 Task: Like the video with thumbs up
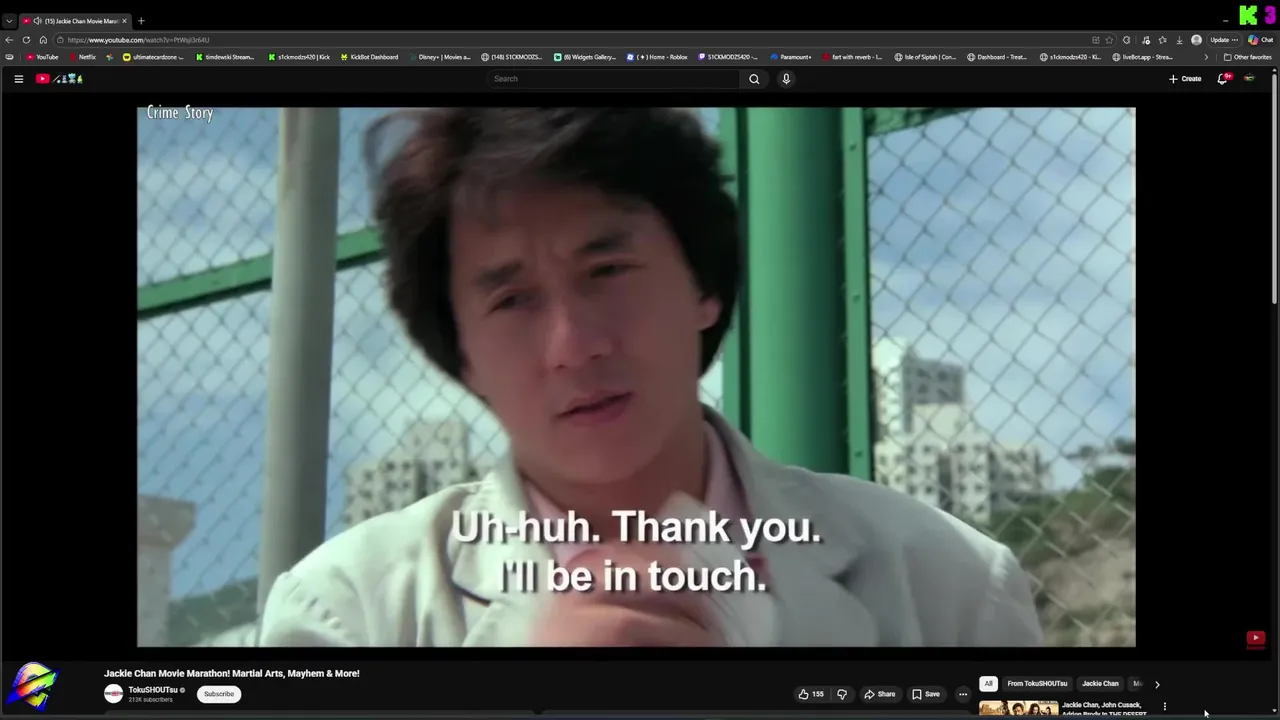pos(811,694)
